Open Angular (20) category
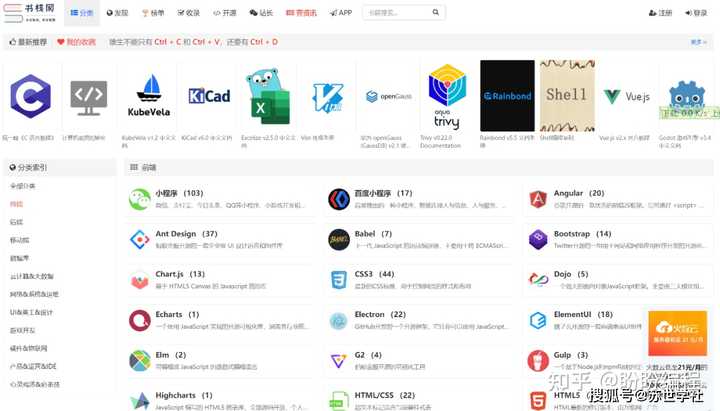The image size is (720, 411). click(579, 193)
